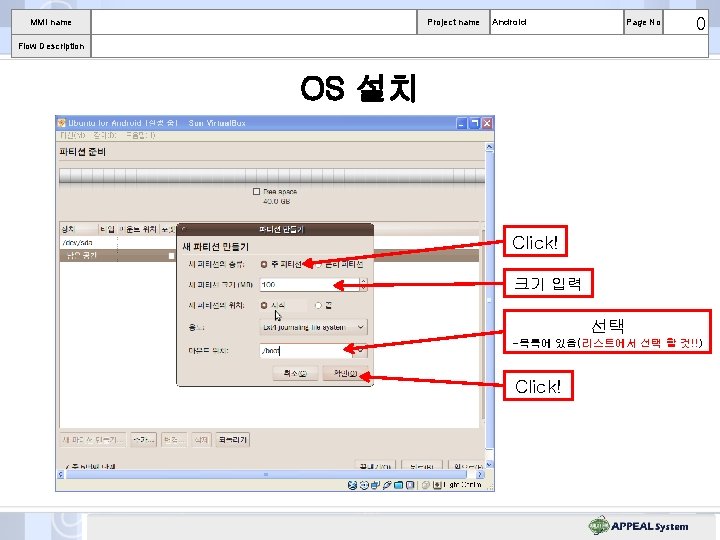Click the 파티션 준비 heading text
Viewport: 720px width, 540px height.
click(x=82, y=152)
